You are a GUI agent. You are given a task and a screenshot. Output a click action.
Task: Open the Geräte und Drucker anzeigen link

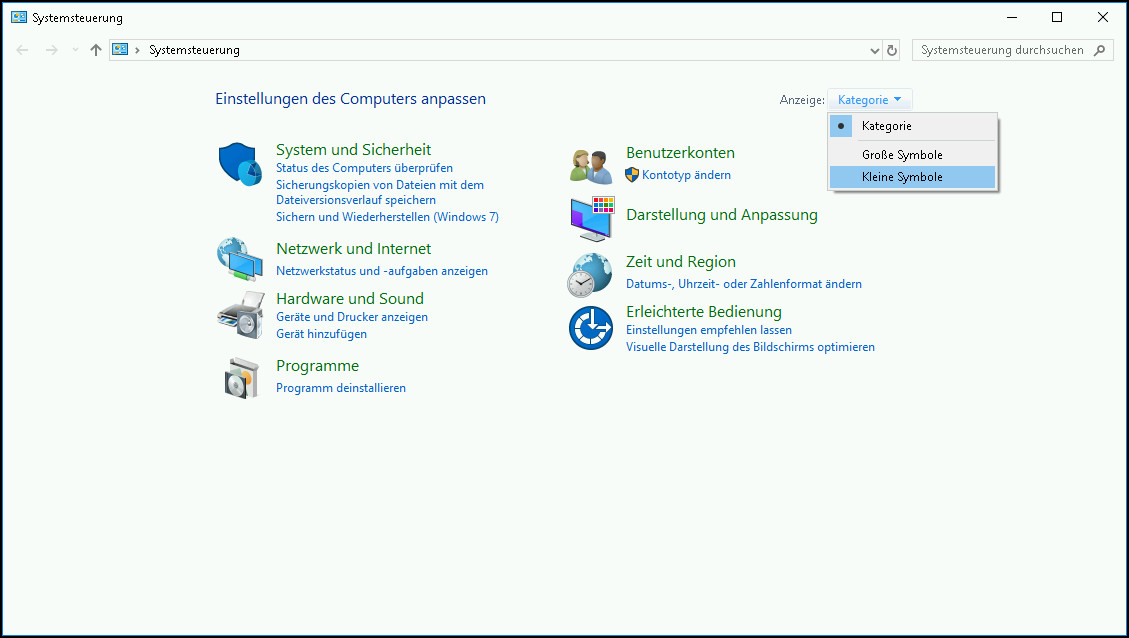pos(352,317)
